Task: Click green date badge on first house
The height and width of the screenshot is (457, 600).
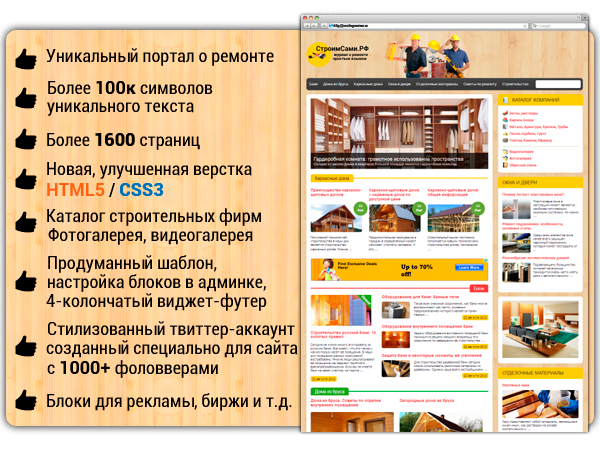Action: point(360,209)
